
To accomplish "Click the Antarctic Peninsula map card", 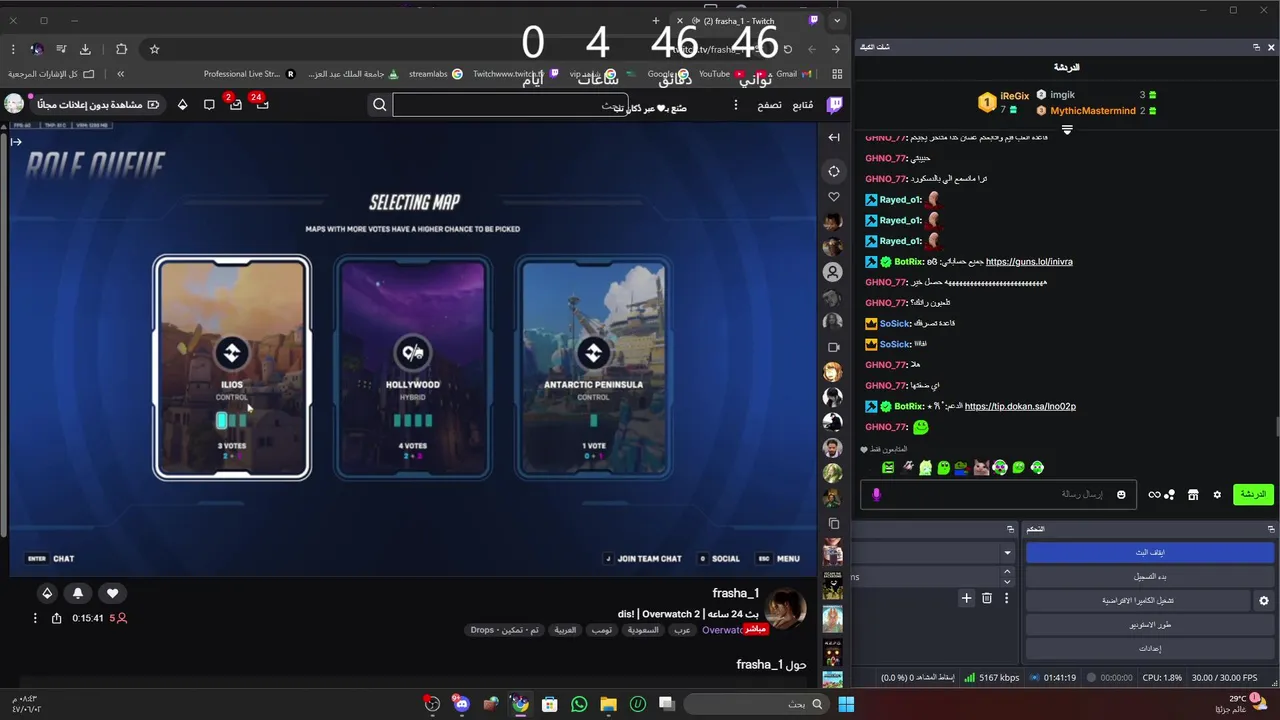I will [593, 367].
